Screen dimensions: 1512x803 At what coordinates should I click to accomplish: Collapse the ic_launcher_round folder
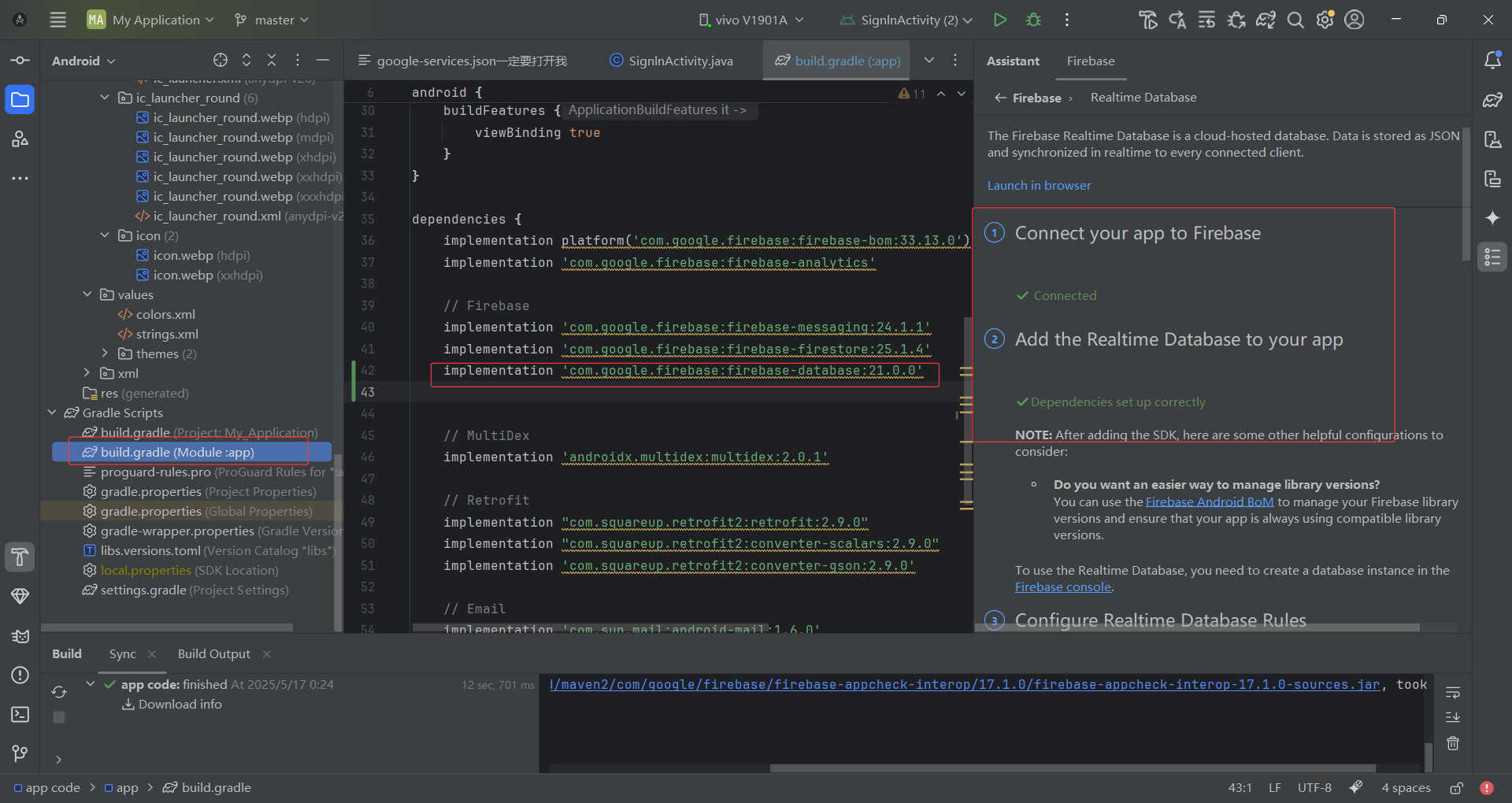tap(105, 98)
